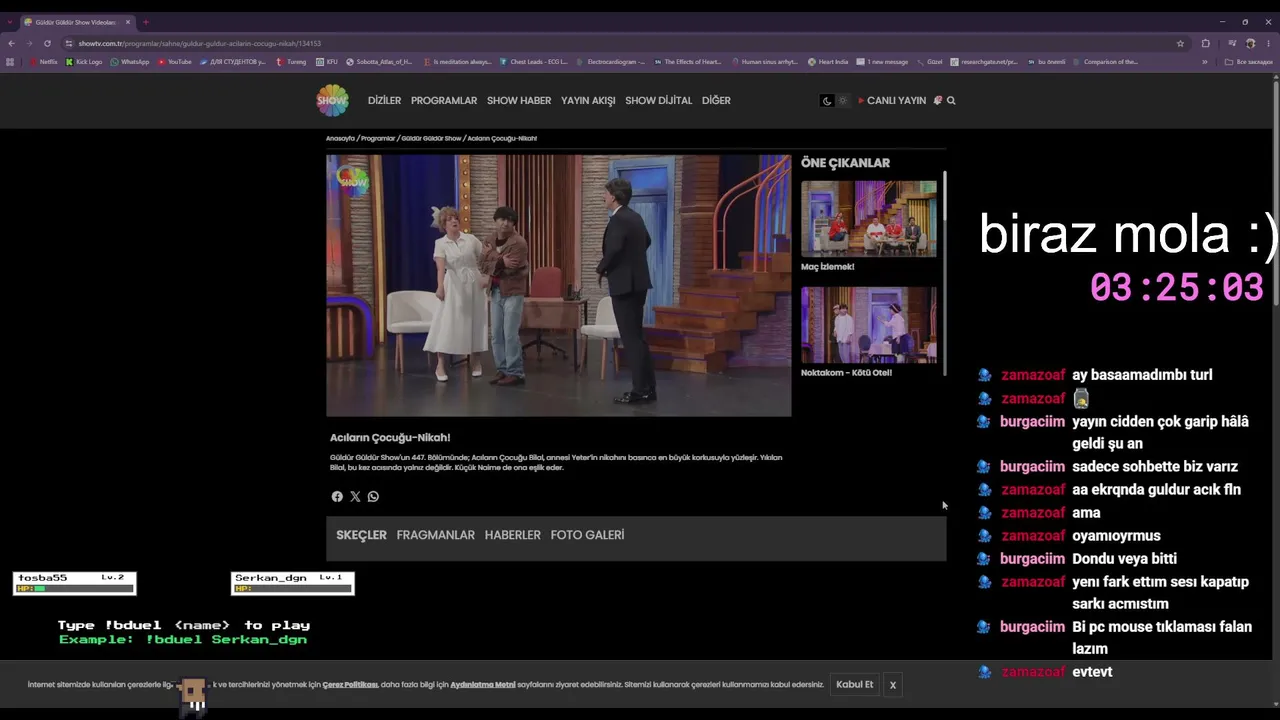This screenshot has height=720, width=1280.
Task: Click the tosba55 player HP bar
Action: [x=75, y=589]
